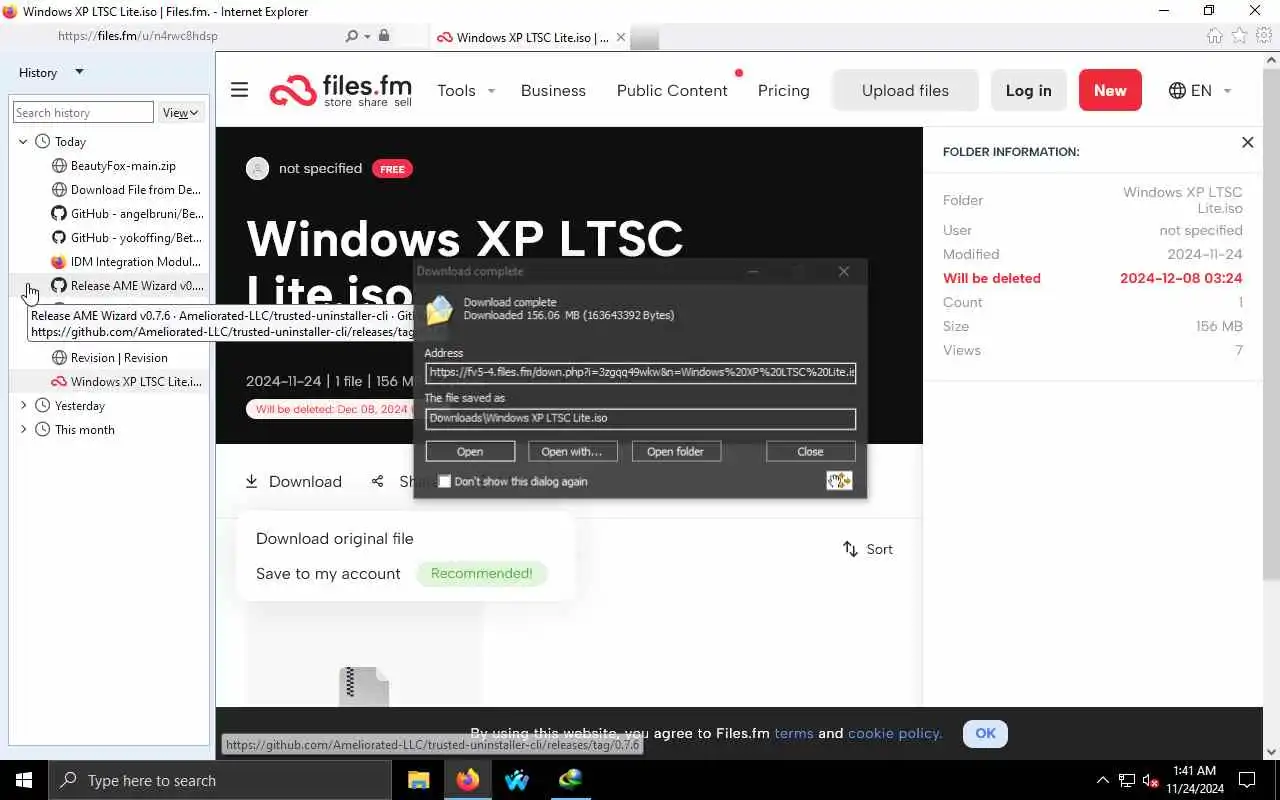The height and width of the screenshot is (800, 1280).
Task: Show hidden system tray icons
Action: coord(1103,780)
